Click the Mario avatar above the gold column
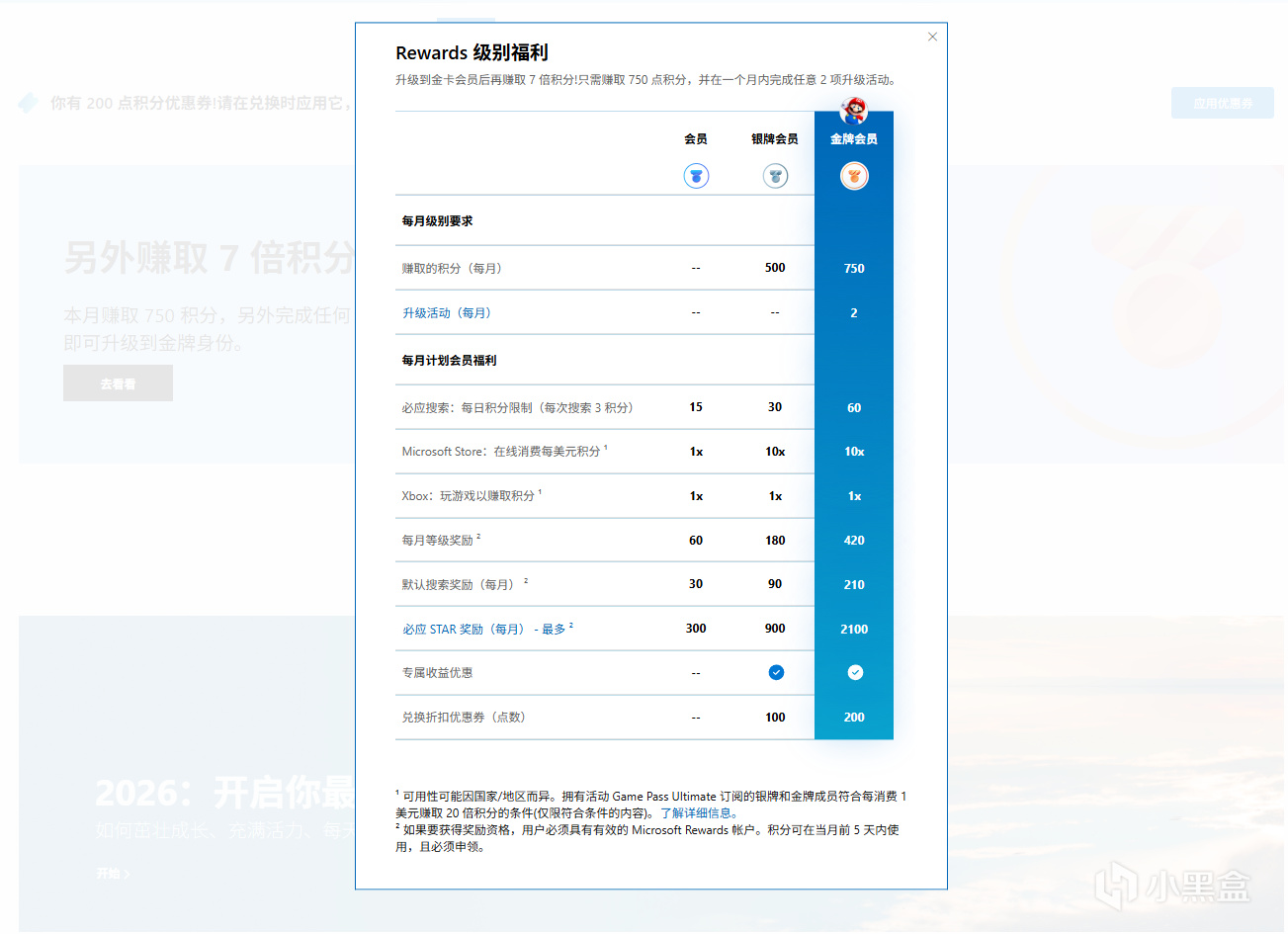The width and height of the screenshot is (1288, 934). point(853,110)
